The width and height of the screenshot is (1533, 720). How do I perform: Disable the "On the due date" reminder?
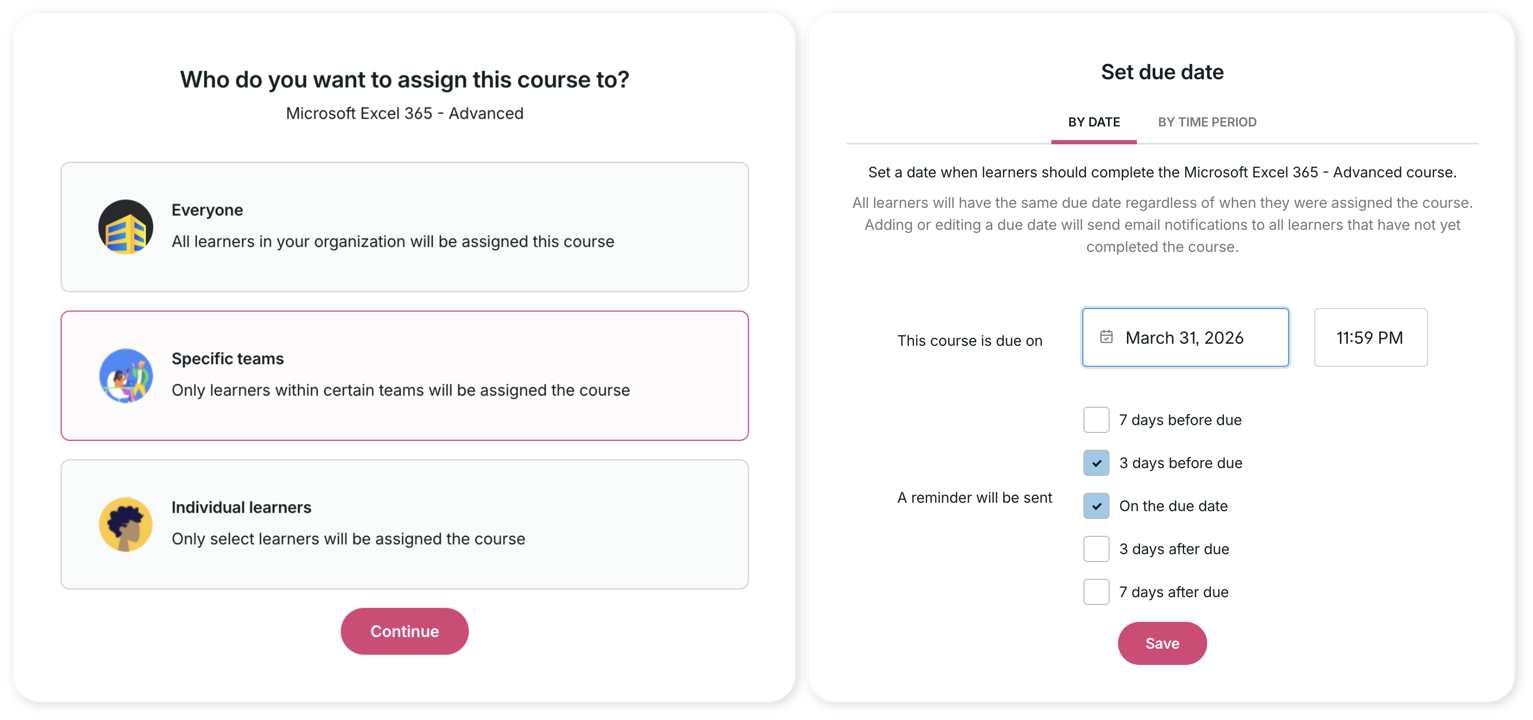[1096, 505]
